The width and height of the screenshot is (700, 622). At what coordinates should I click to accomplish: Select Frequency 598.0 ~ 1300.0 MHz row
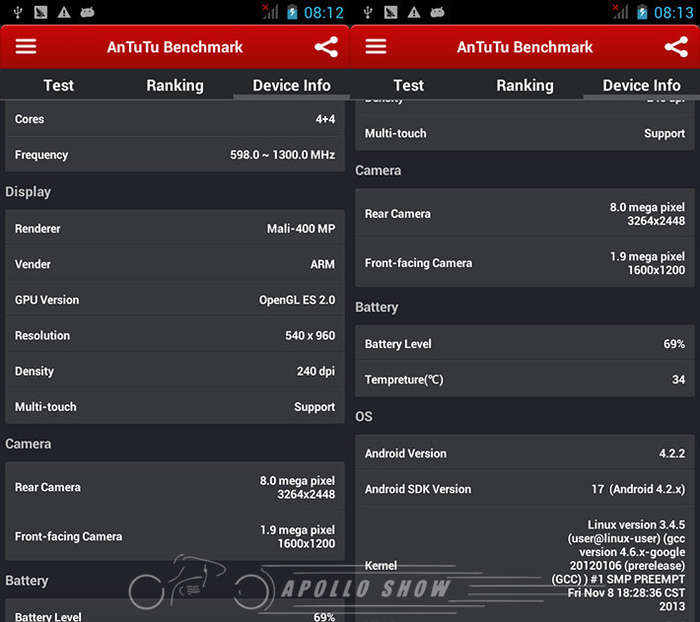175,154
